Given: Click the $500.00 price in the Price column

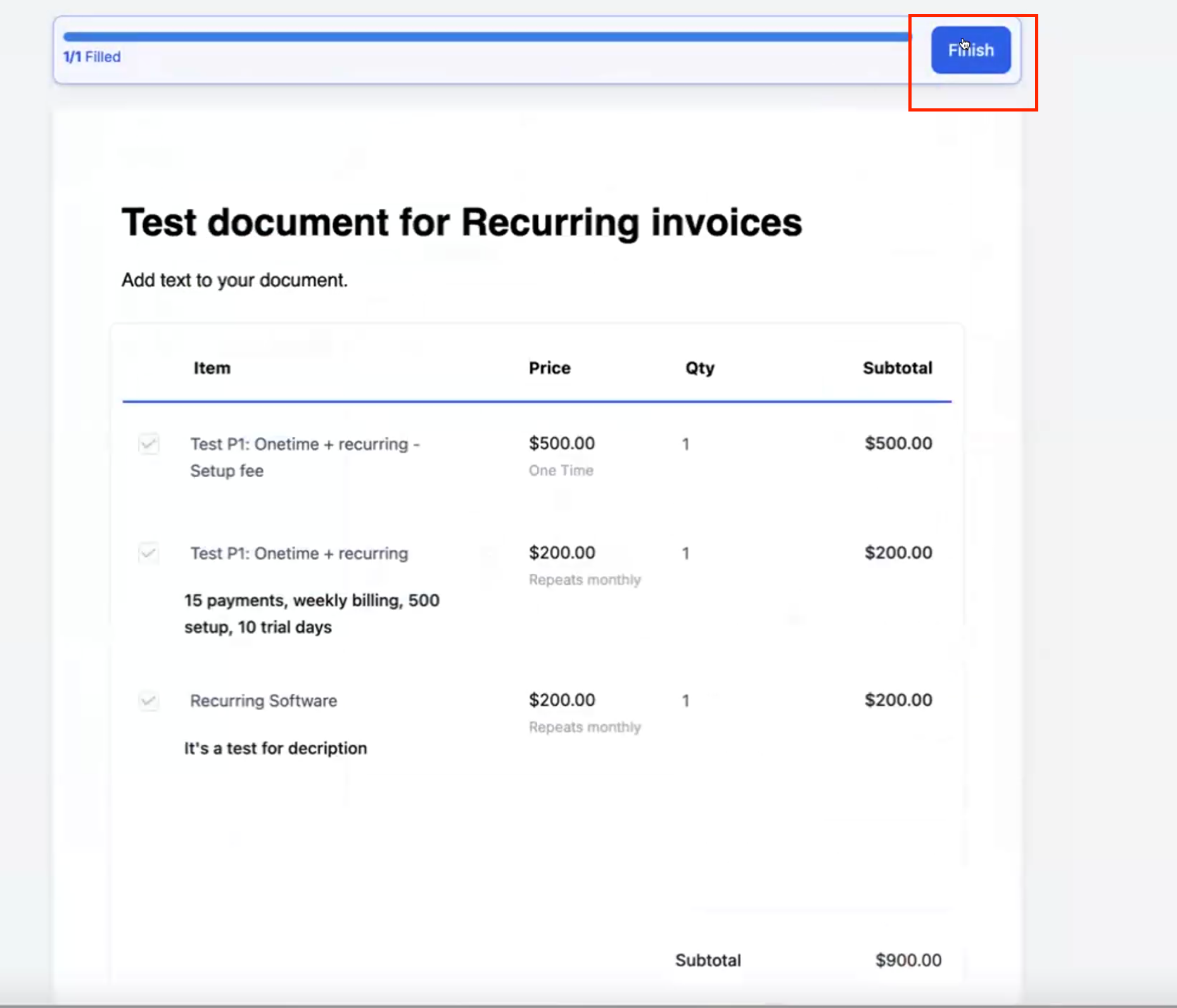Looking at the screenshot, I should point(562,443).
